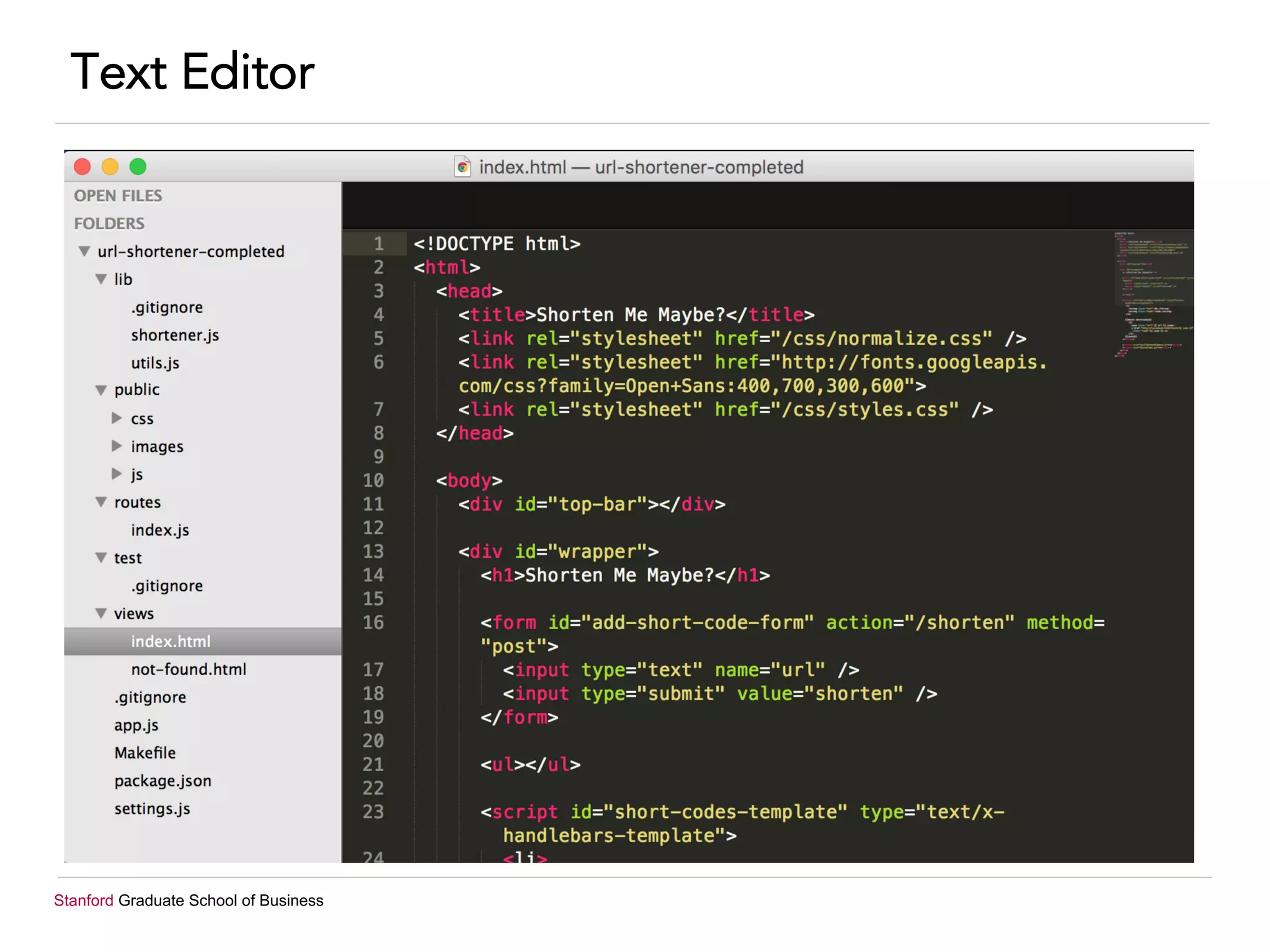Viewport: 1270px width, 952px height.
Task: Click the views folder name
Action: point(133,614)
